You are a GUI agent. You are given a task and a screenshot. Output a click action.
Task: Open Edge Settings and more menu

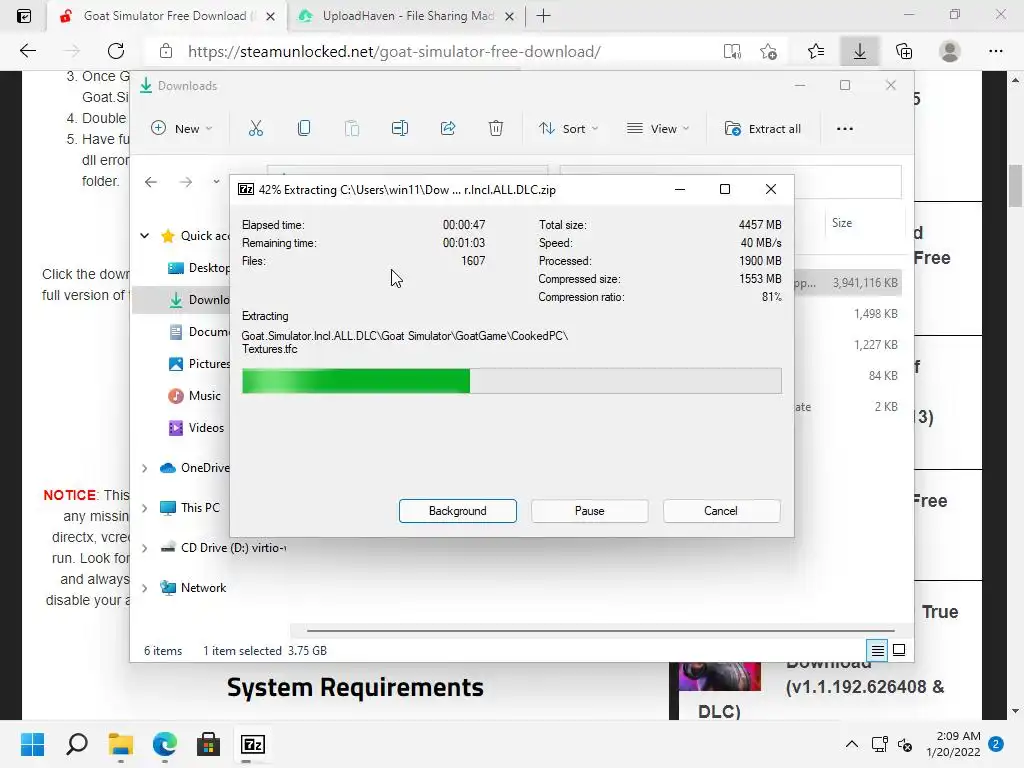coord(995,52)
